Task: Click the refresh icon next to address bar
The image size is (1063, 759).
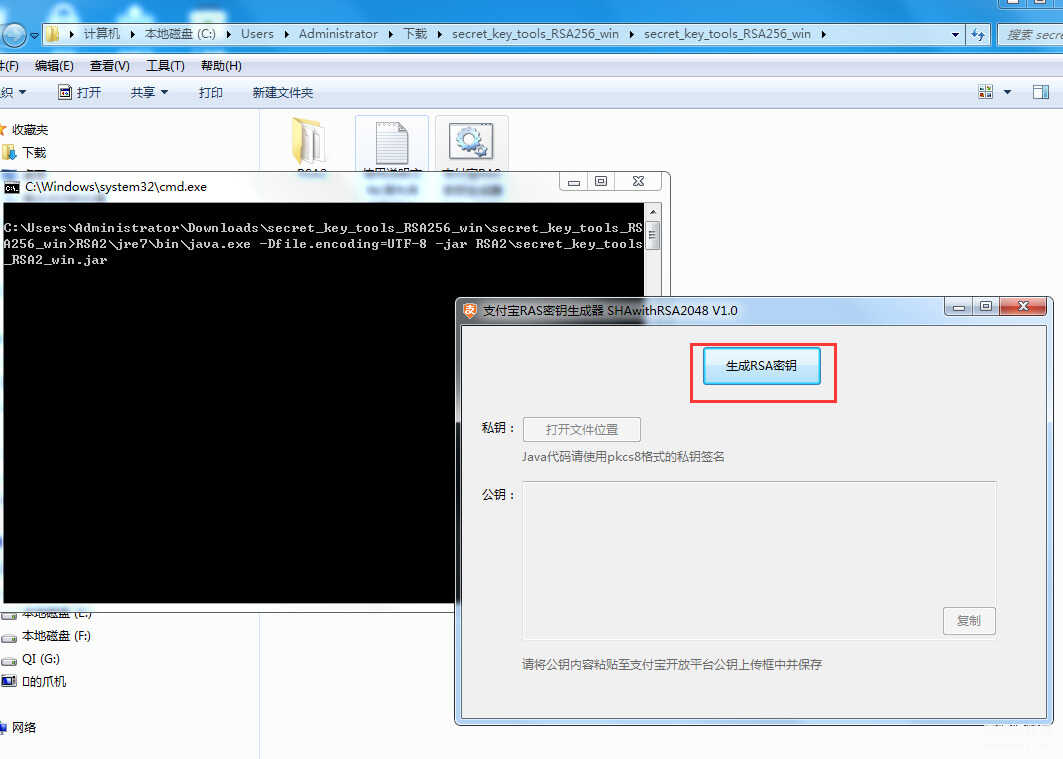Action: pyautogui.click(x=978, y=34)
